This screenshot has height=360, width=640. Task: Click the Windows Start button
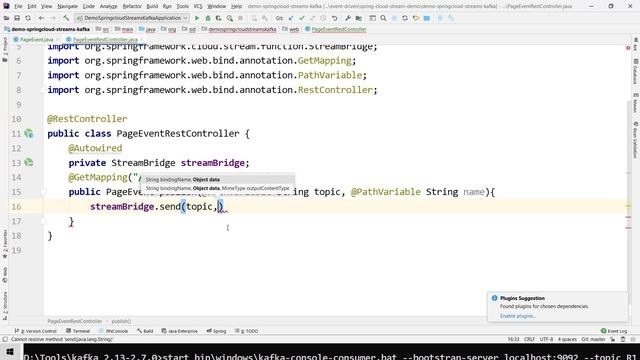point(10,352)
